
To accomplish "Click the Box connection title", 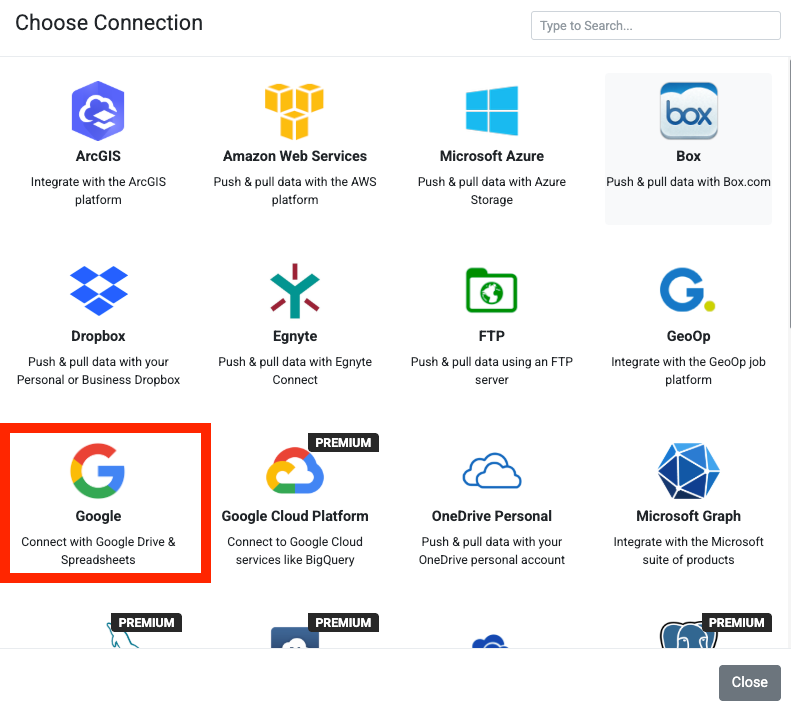I will (689, 156).
